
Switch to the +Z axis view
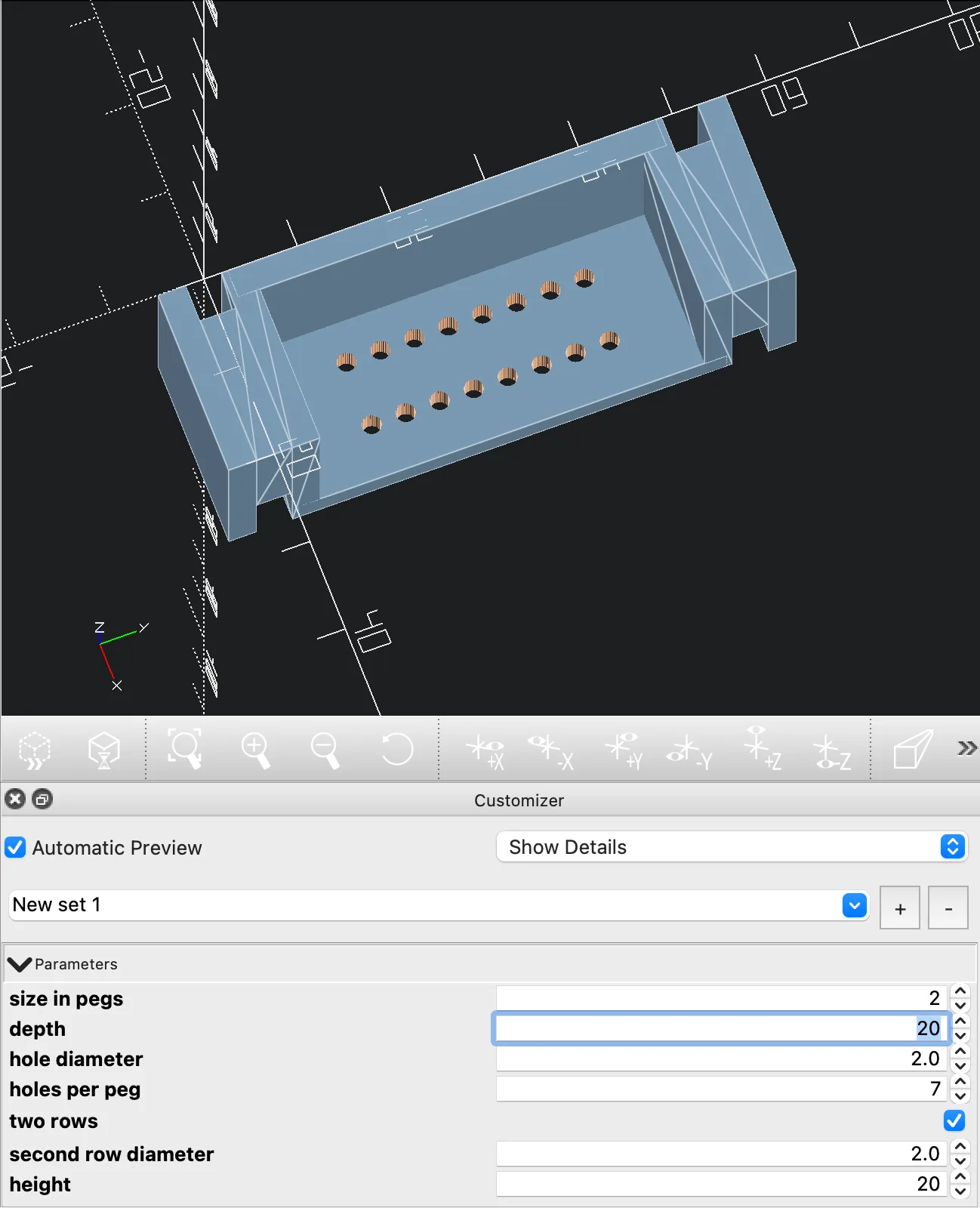click(761, 750)
